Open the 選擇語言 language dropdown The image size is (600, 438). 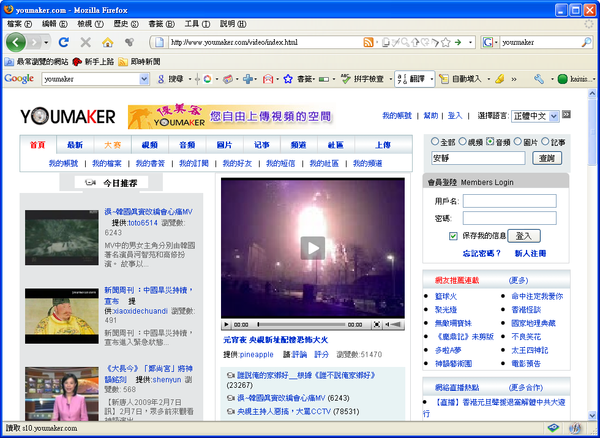coord(535,116)
